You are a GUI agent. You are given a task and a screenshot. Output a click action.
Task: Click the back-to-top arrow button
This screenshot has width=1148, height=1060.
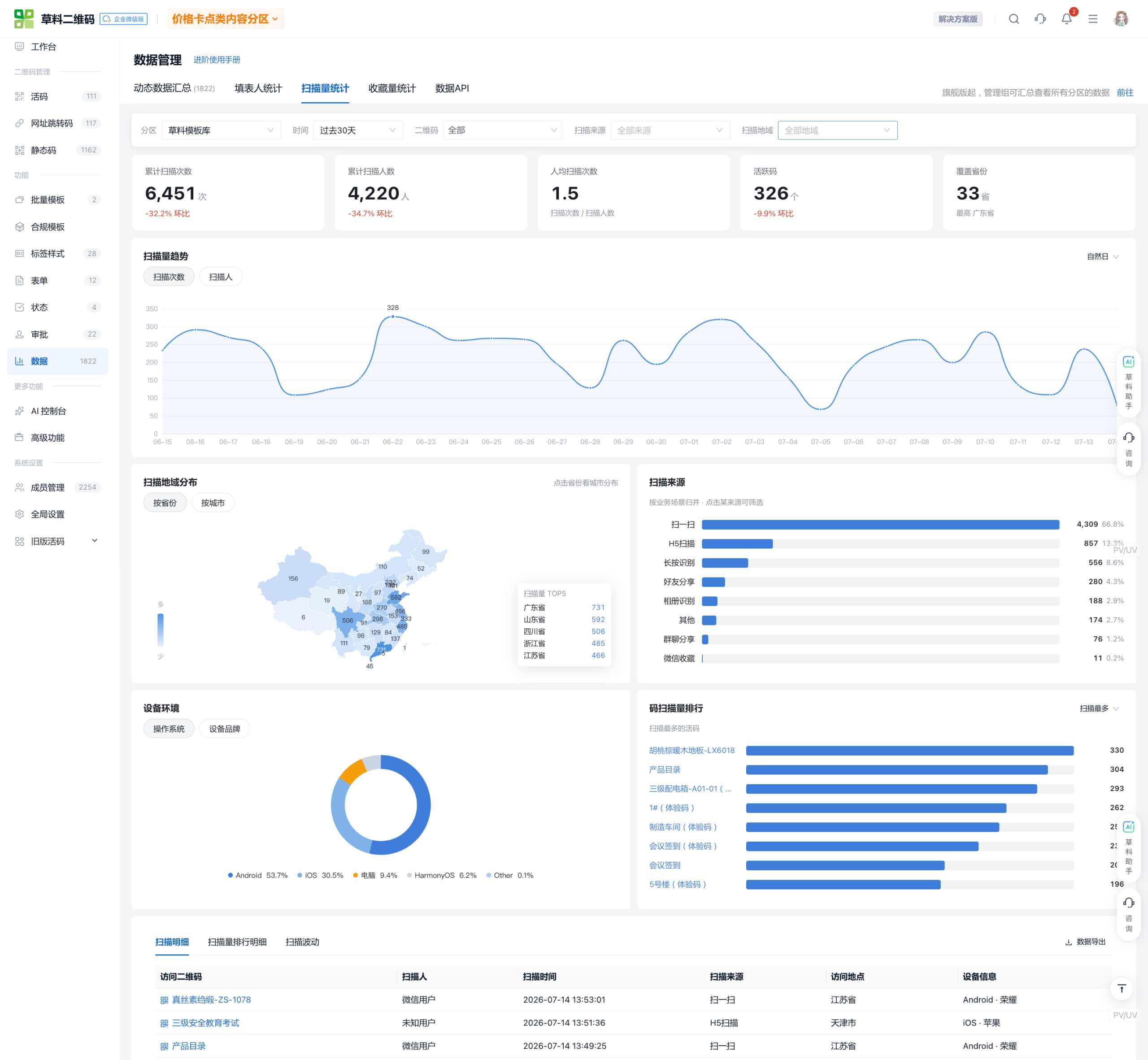1122,988
